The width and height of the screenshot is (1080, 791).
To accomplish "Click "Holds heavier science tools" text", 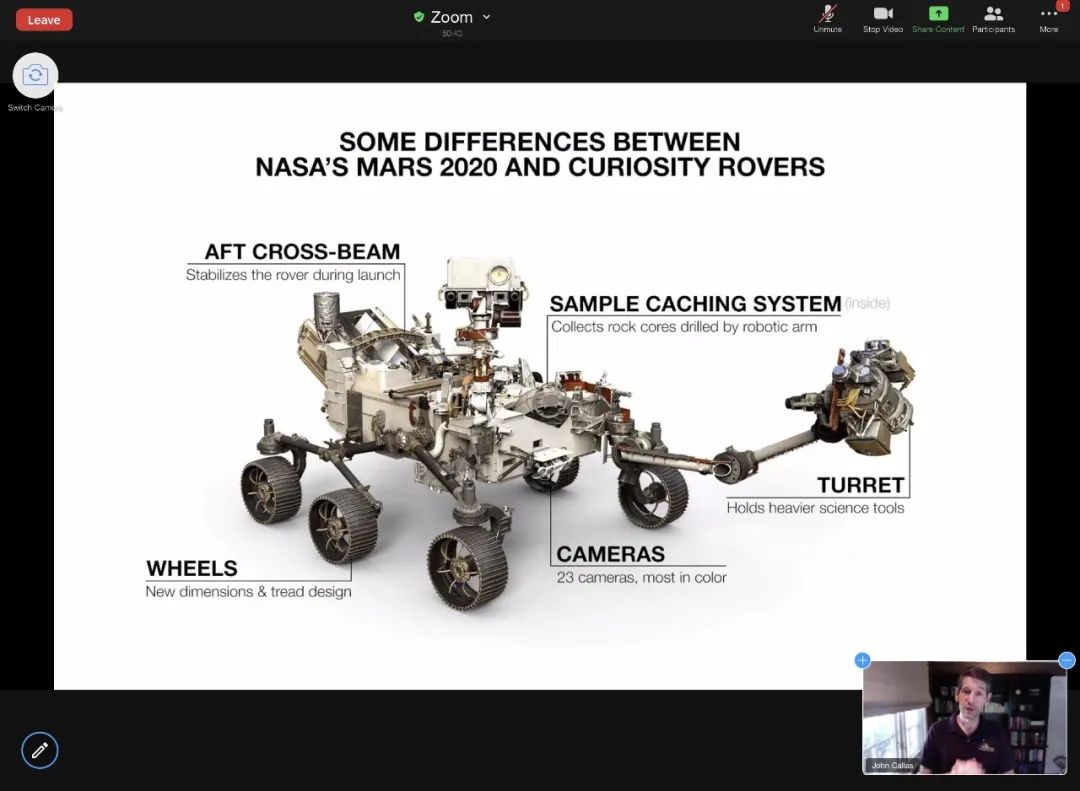I will [x=815, y=508].
